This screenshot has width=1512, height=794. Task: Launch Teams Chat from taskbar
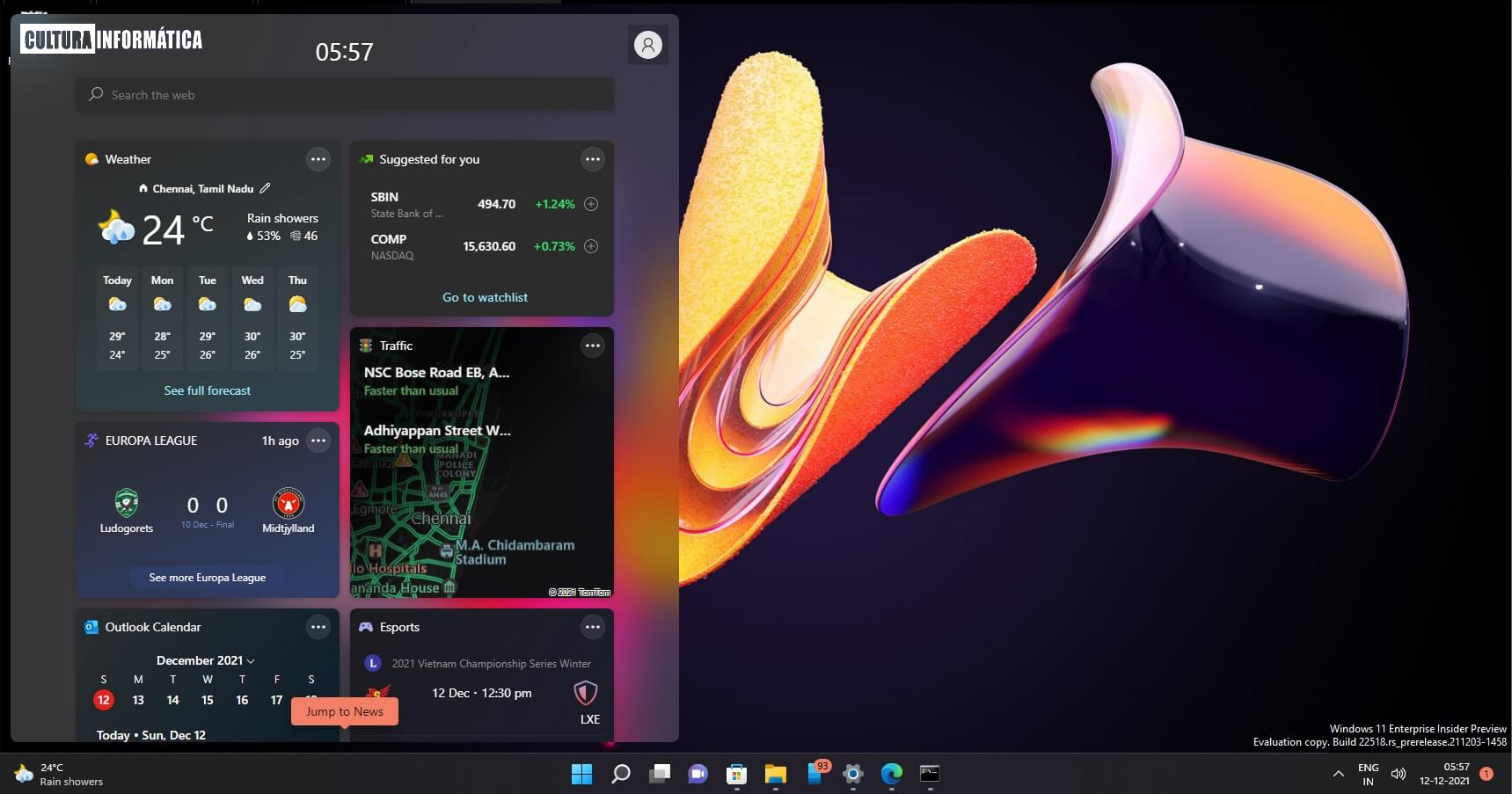(x=698, y=774)
